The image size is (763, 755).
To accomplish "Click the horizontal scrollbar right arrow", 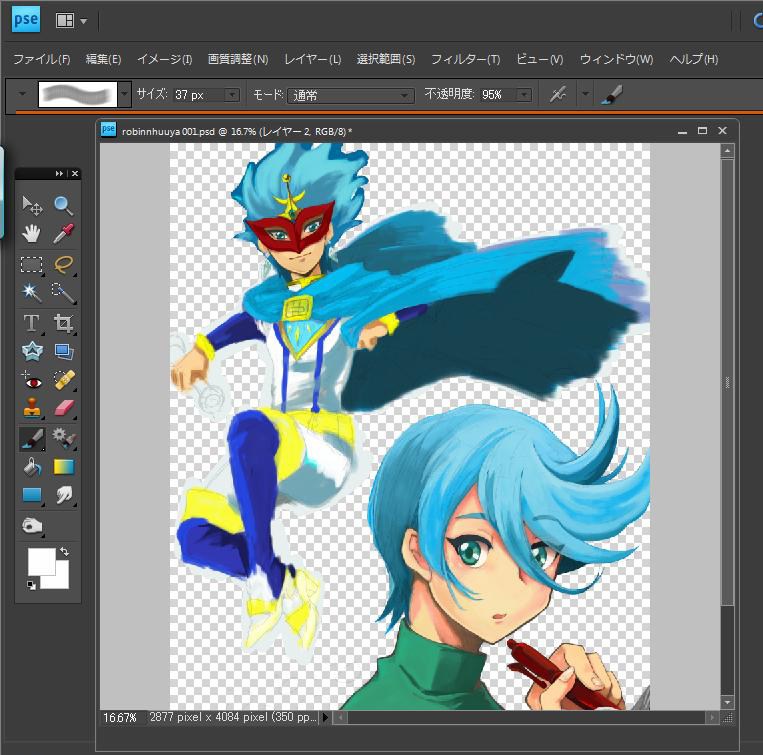I will point(712,718).
